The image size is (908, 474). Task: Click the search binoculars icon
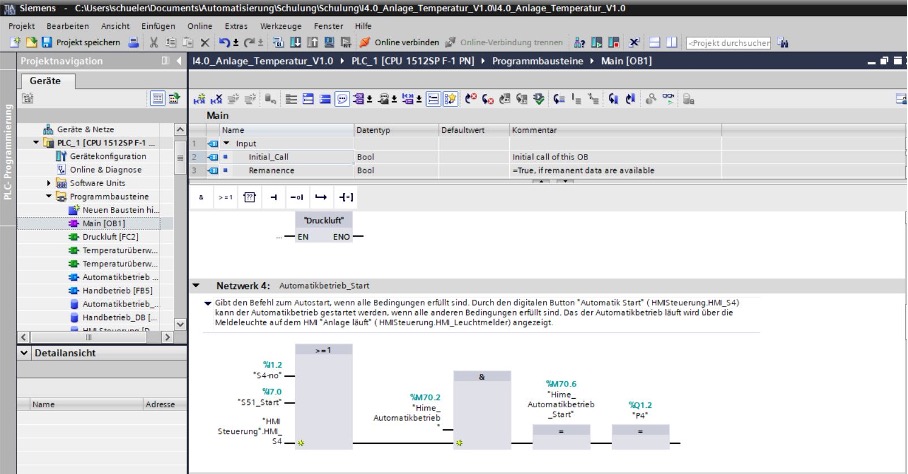pos(783,43)
